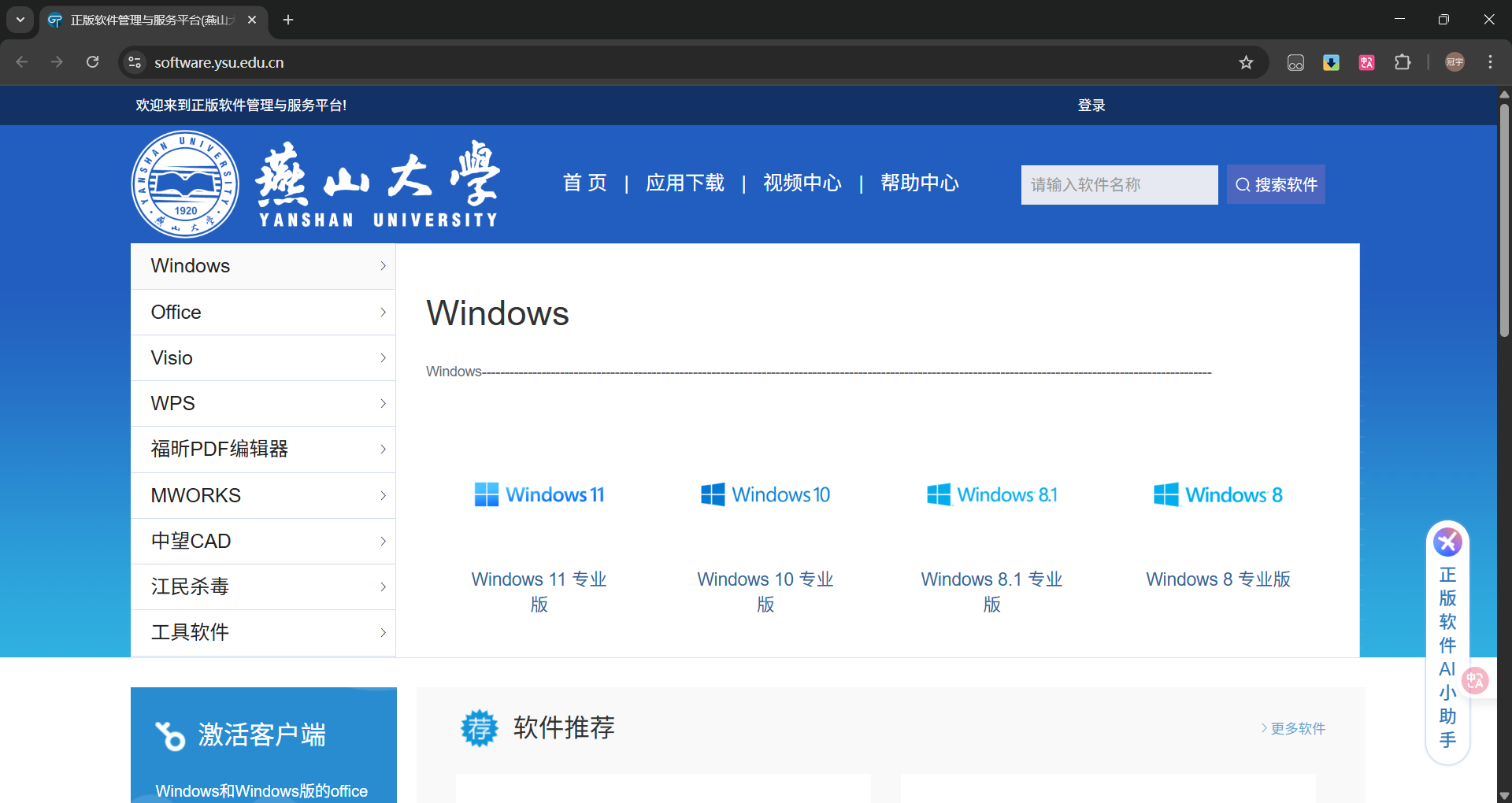Screen dimensions: 1512x803
Task: Open the 正版软件AI小助手 assistant icon
Action: click(1447, 542)
